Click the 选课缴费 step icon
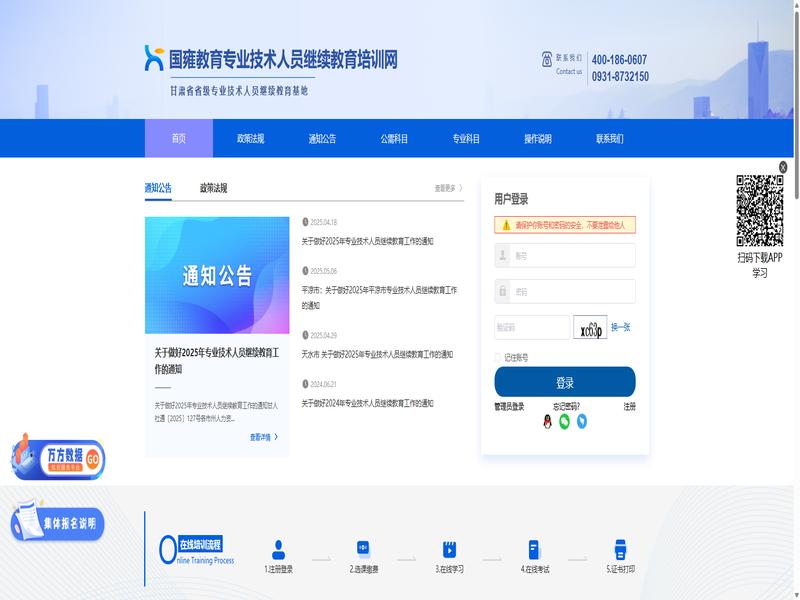800x600 pixels. point(364,549)
